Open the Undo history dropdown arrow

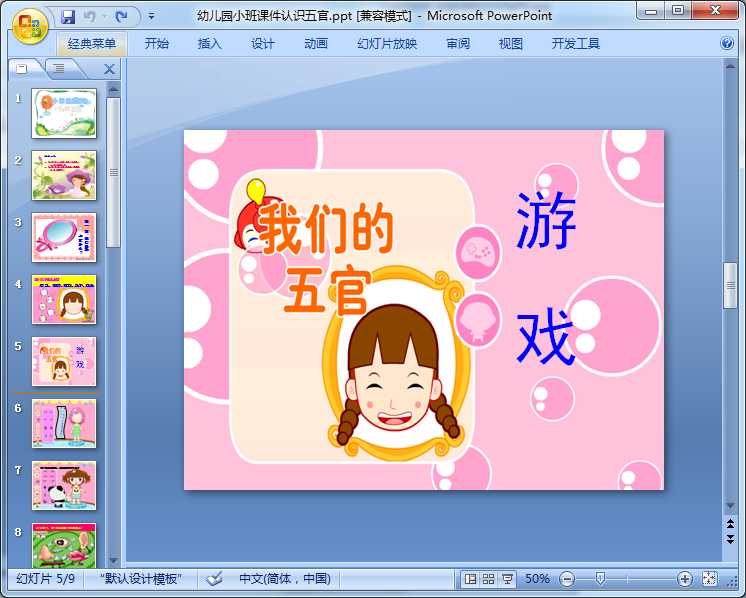click(x=103, y=16)
